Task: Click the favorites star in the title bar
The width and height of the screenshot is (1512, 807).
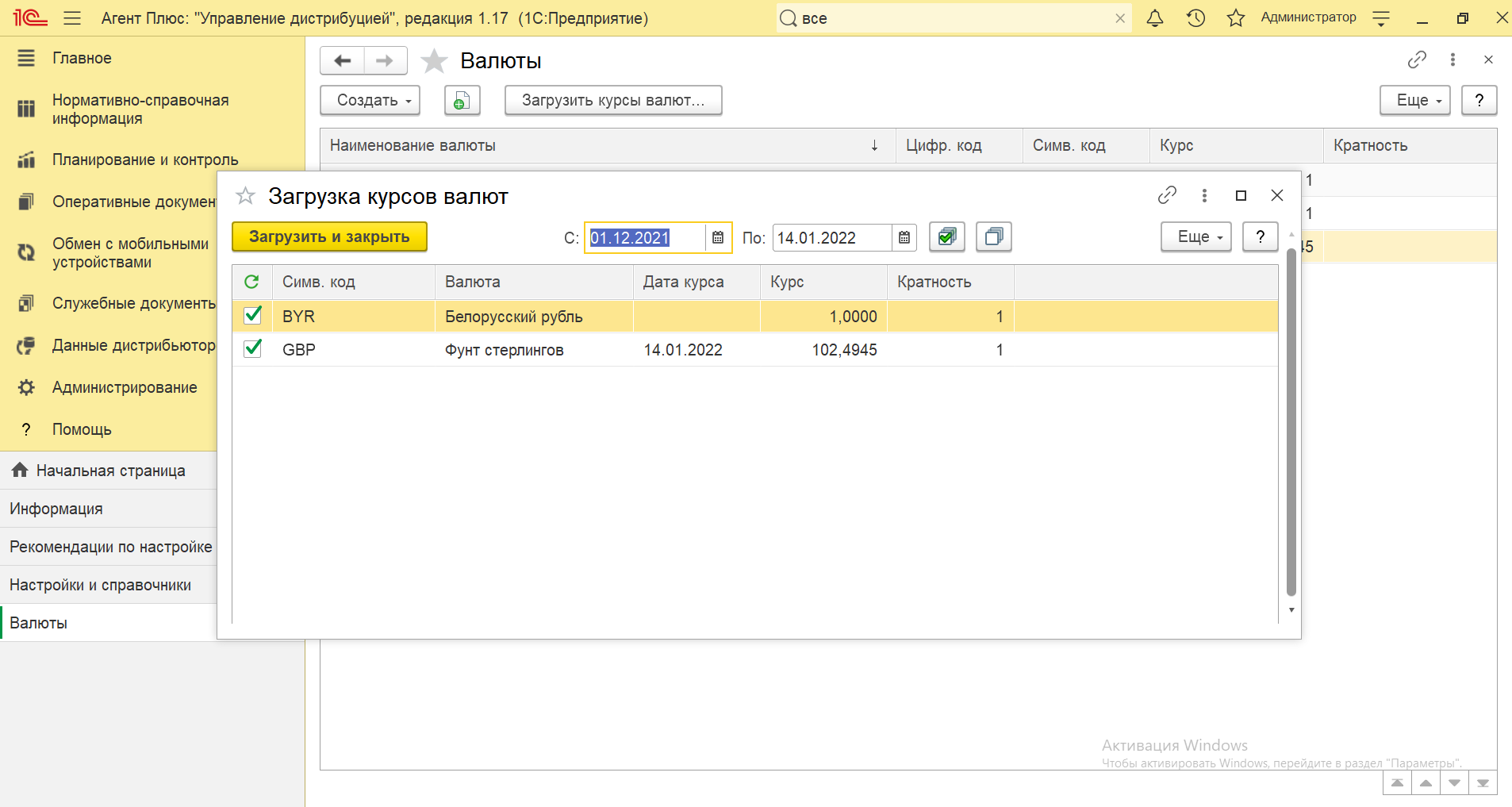Action: coord(1235,18)
